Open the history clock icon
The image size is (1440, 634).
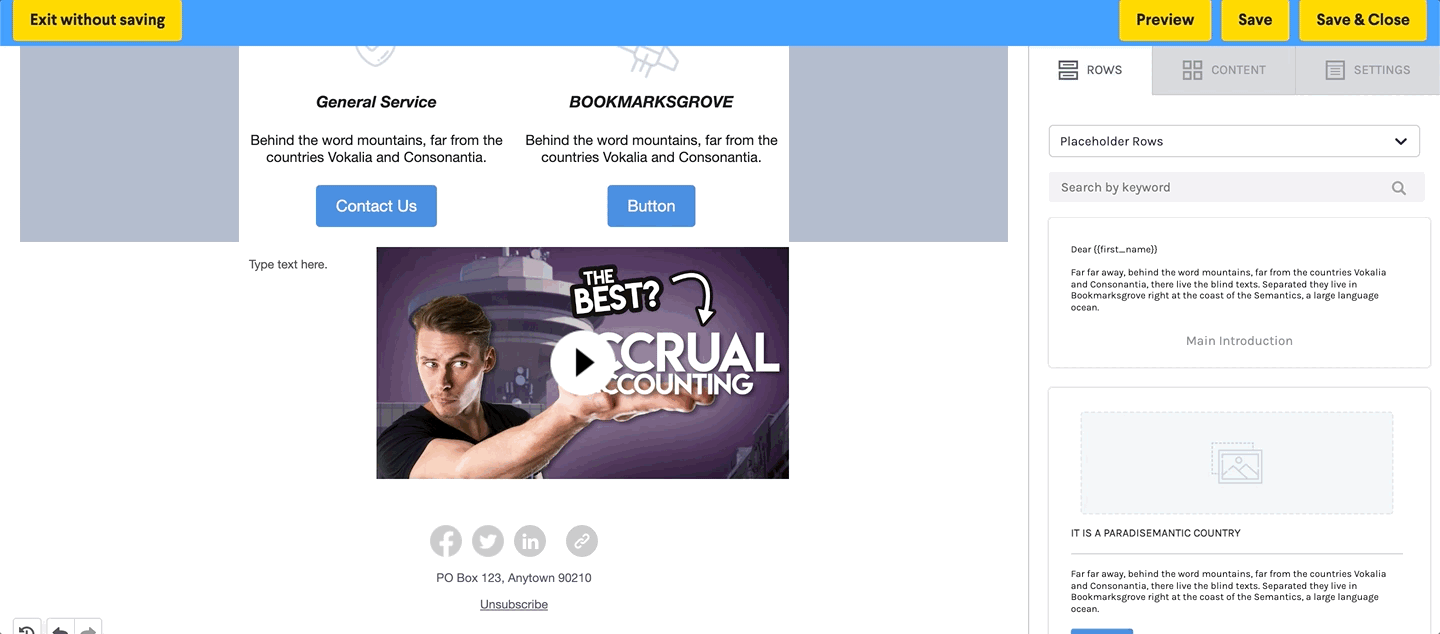coord(27,629)
